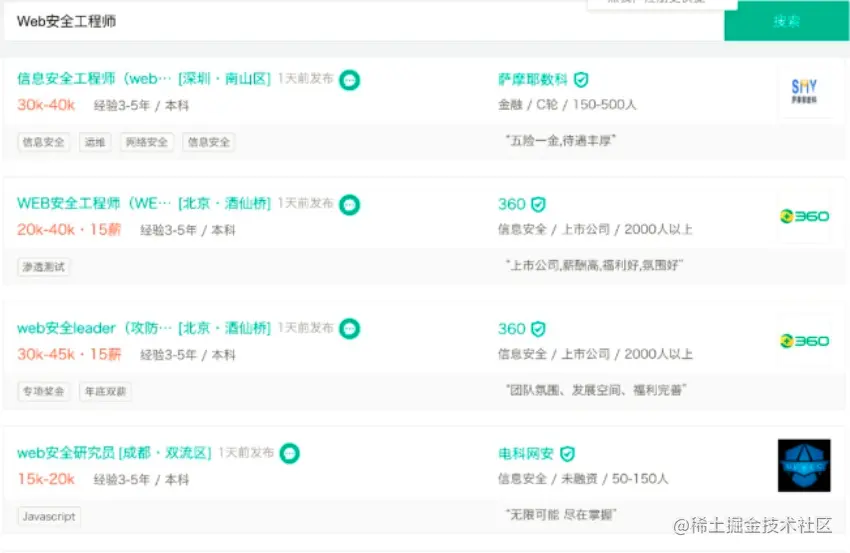Click the text 金融 / C轮 / 150-500人
The width and height of the screenshot is (850, 553).
click(566, 105)
